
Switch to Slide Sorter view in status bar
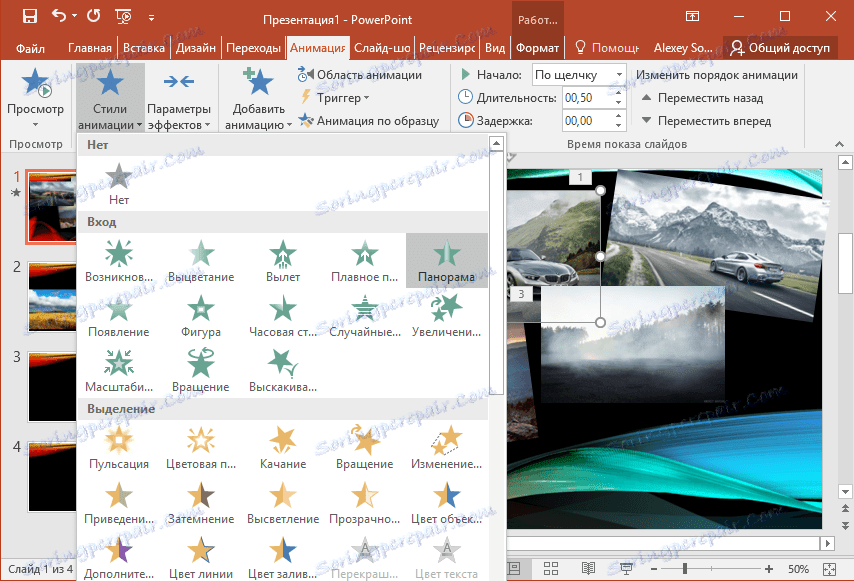(x=551, y=569)
